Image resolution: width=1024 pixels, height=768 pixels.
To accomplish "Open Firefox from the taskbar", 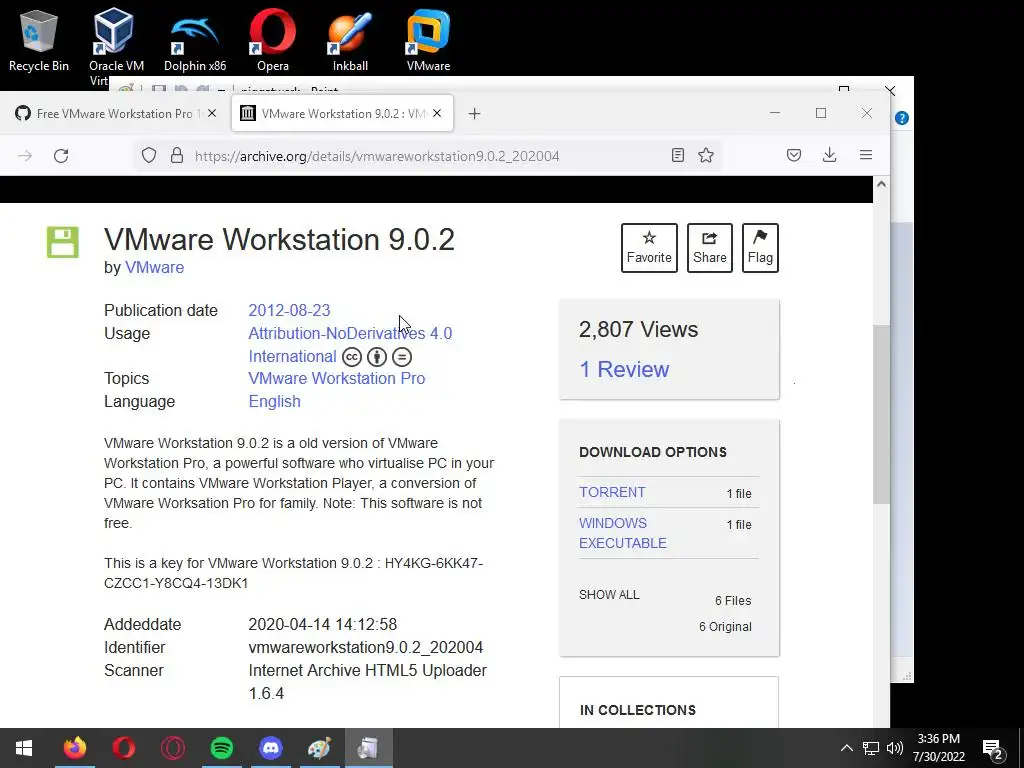I will tap(74, 748).
